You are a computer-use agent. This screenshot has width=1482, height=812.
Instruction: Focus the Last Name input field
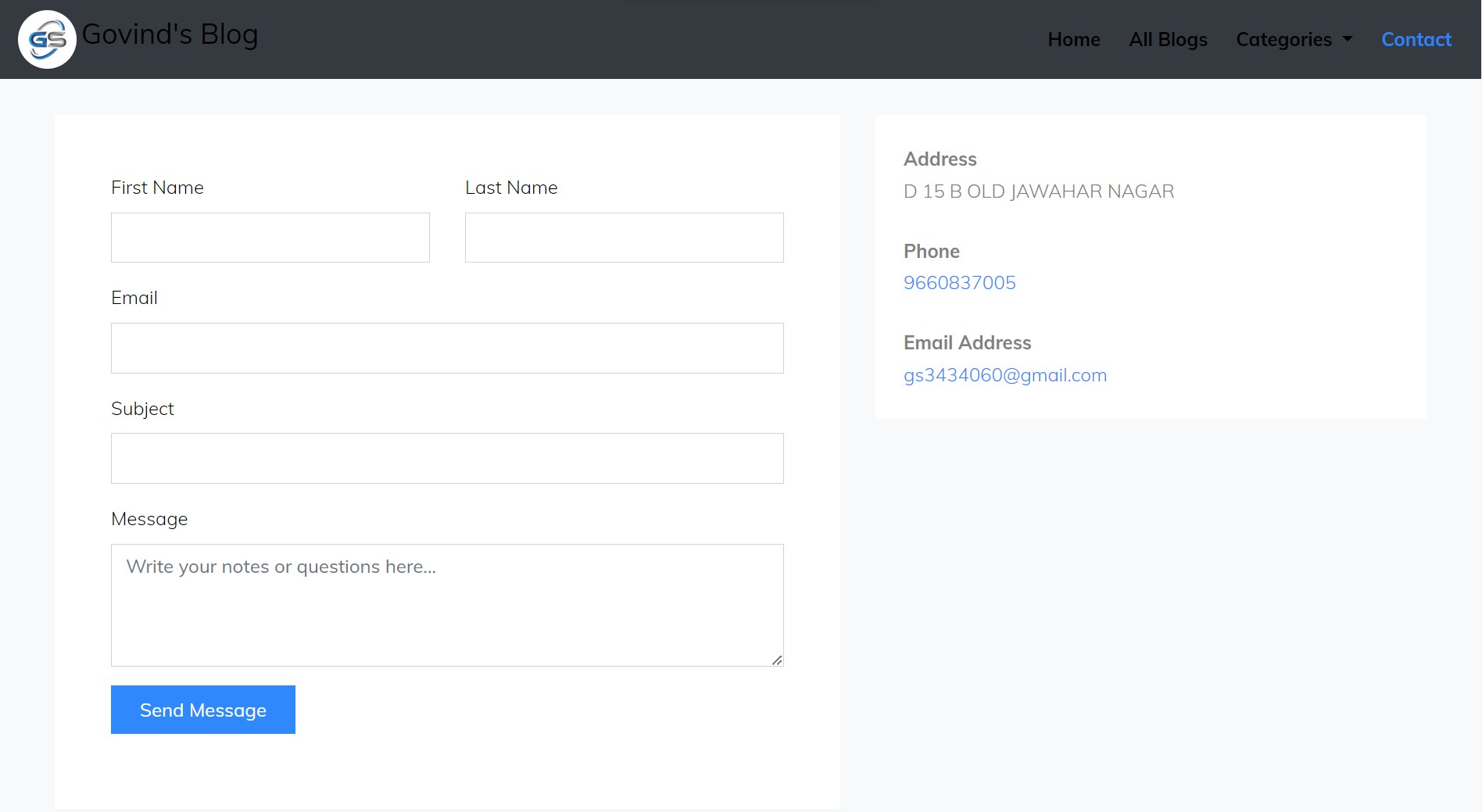point(625,238)
